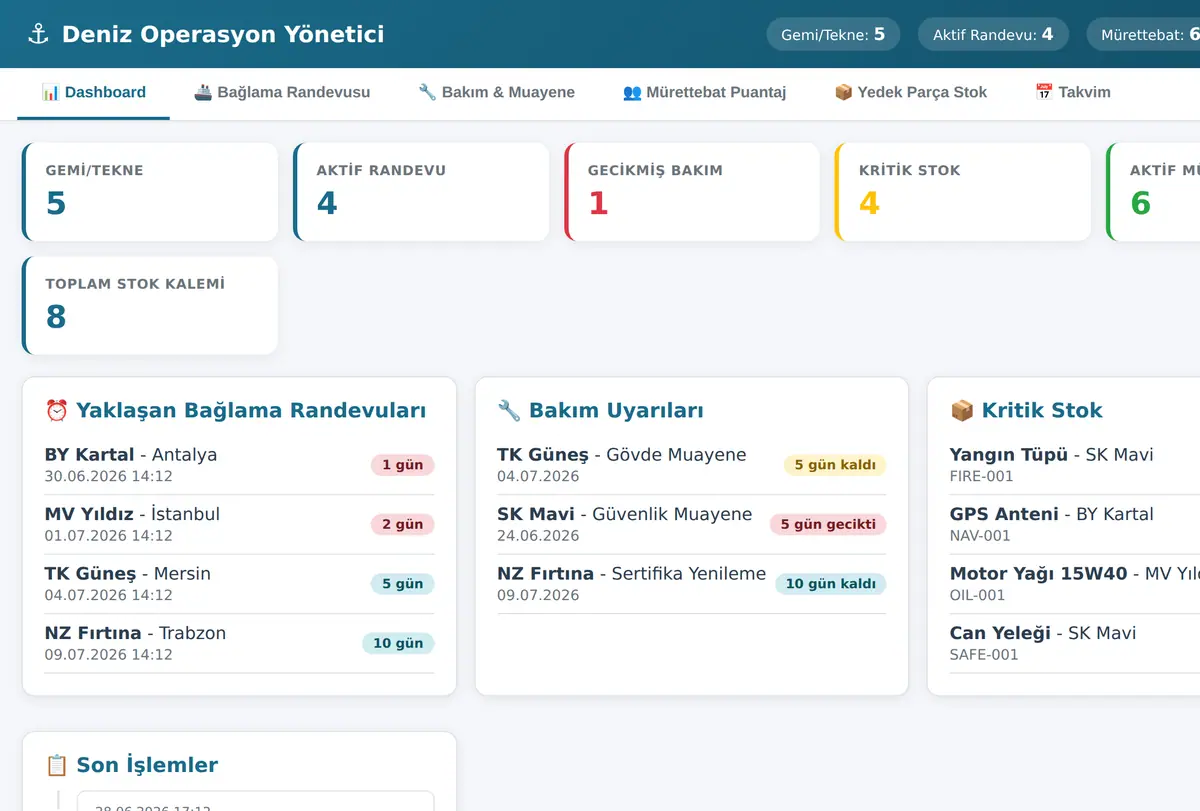Image resolution: width=1200 pixels, height=811 pixels.
Task: Click the Son İşlemler heading
Action: pos(147,765)
